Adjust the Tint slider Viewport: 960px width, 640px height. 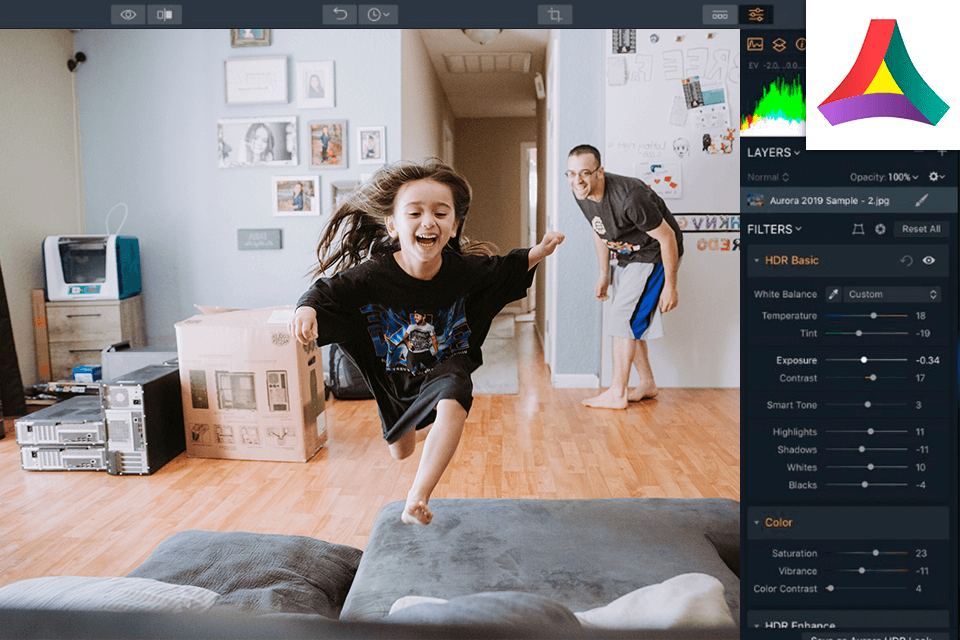coord(866,333)
